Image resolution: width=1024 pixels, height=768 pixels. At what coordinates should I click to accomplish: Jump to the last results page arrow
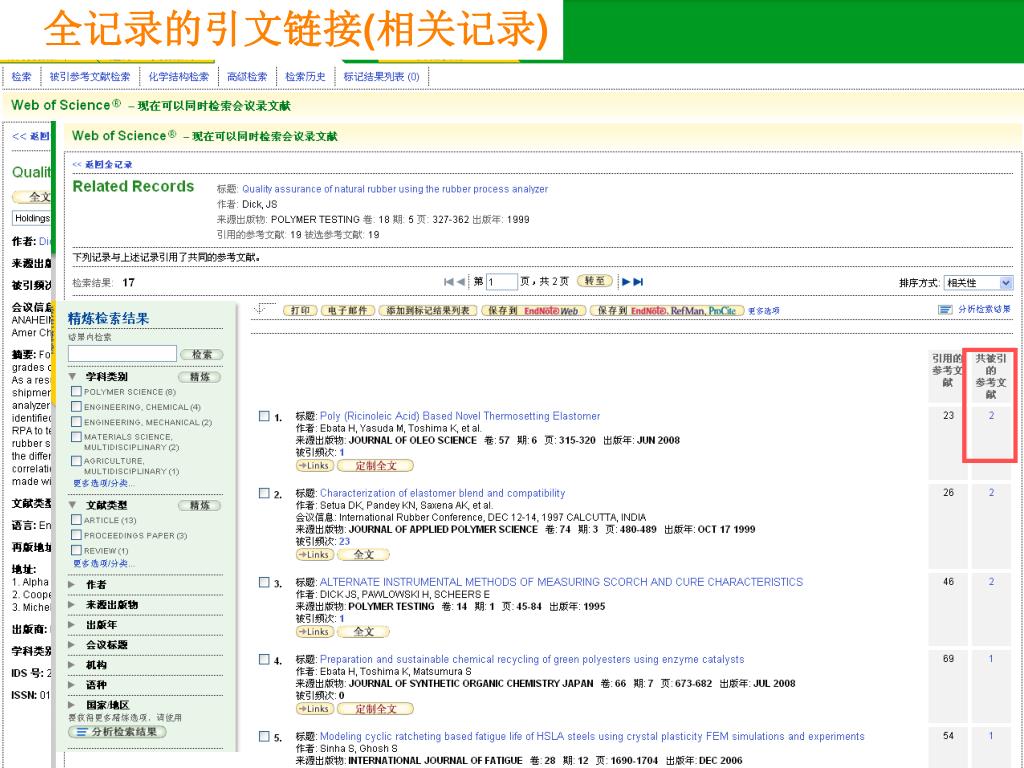(x=639, y=282)
